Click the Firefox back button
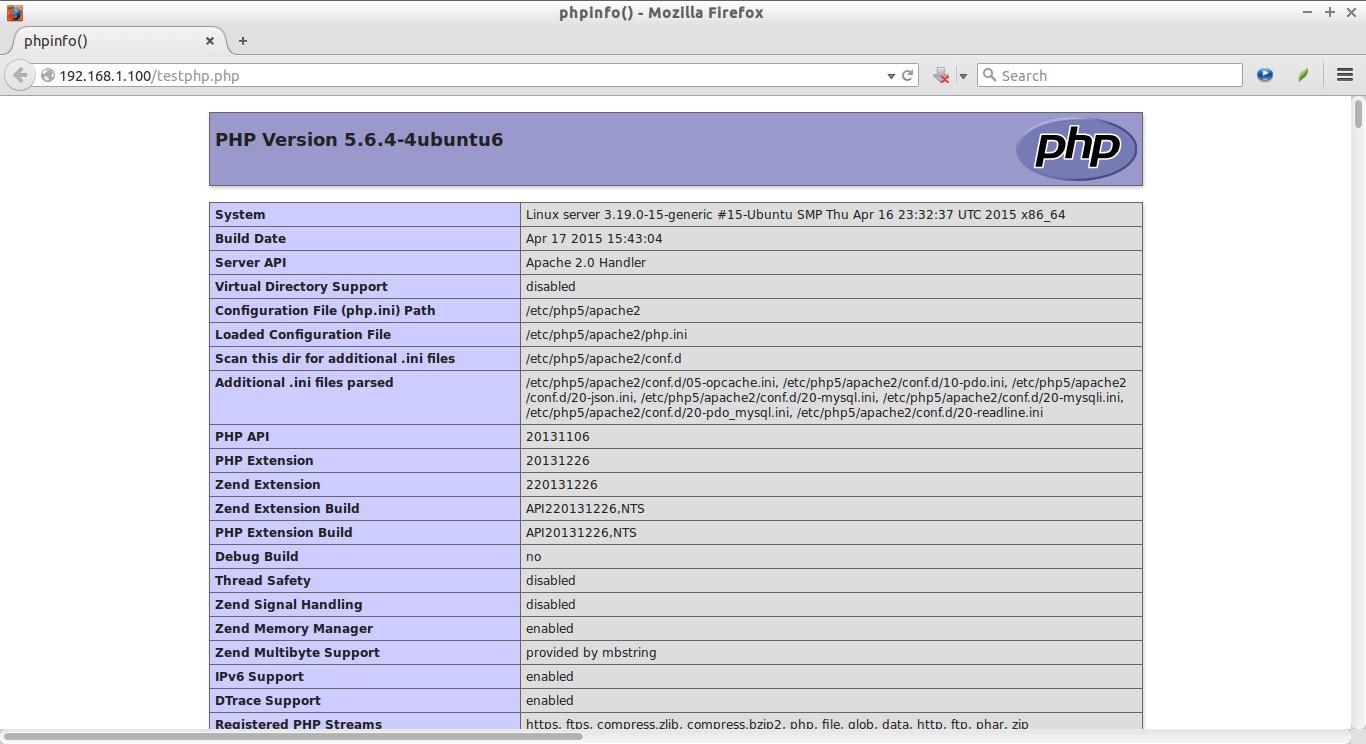The image size is (1366, 744). 19,75
